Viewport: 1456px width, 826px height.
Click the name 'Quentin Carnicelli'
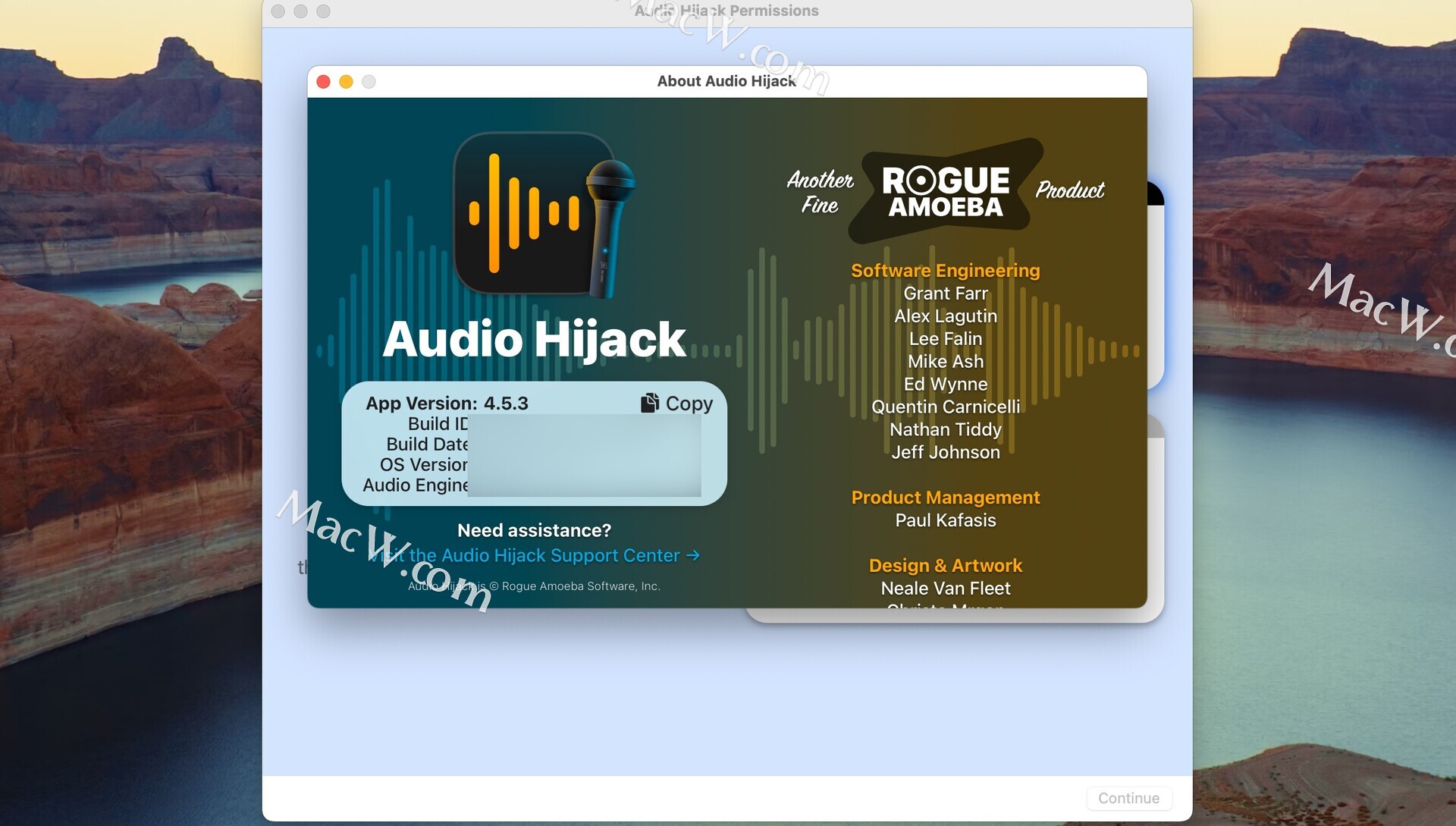pos(945,407)
